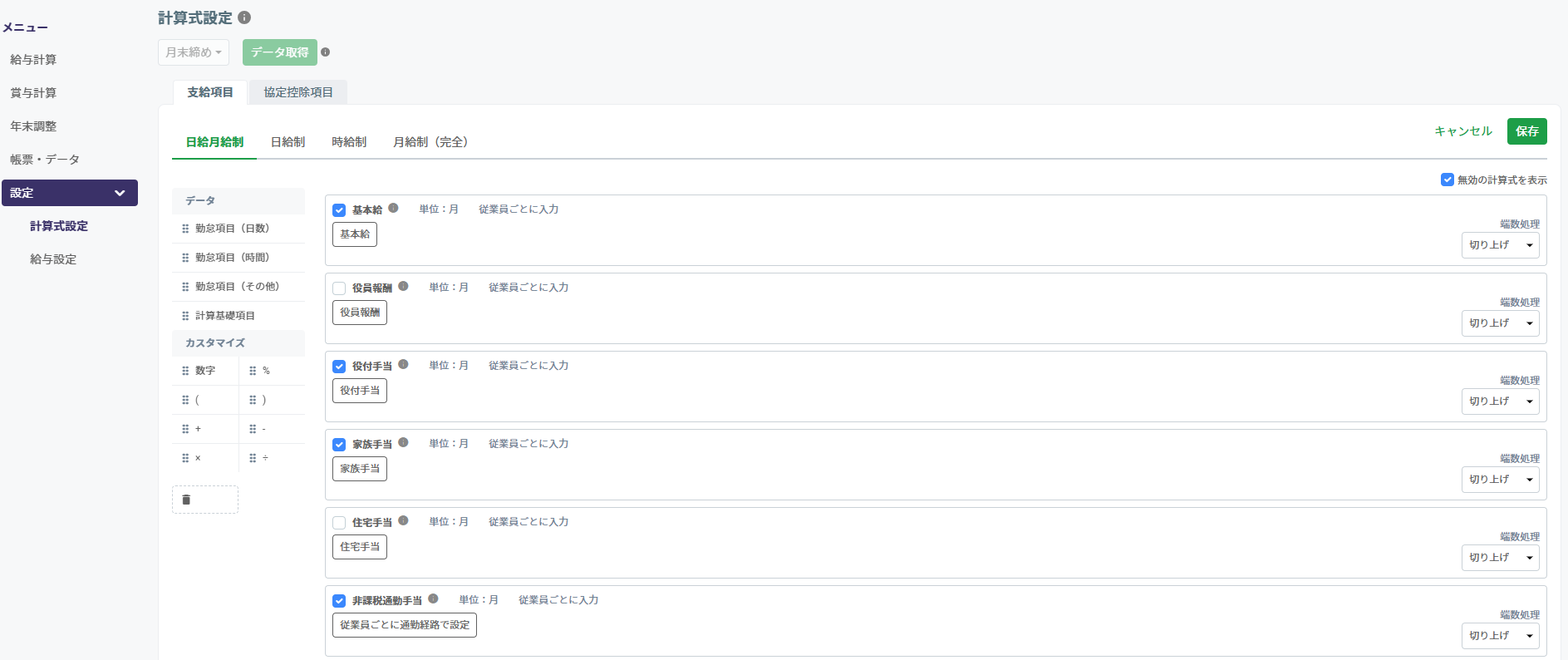Grab drag handle of 勤怠項目（時間）
Viewport: 1568px width, 660px height.
point(185,258)
